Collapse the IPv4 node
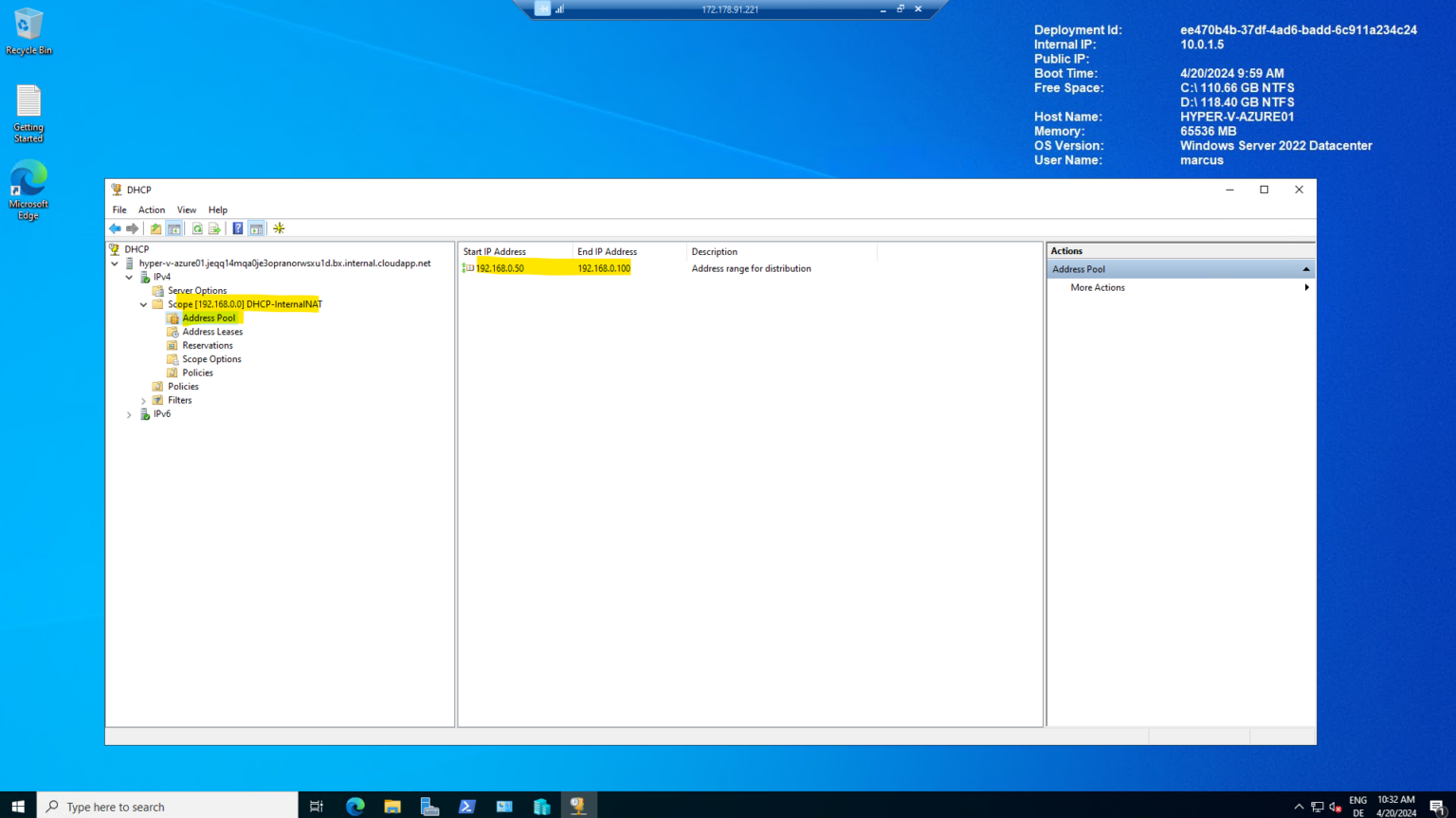1456x818 pixels. pos(129,277)
